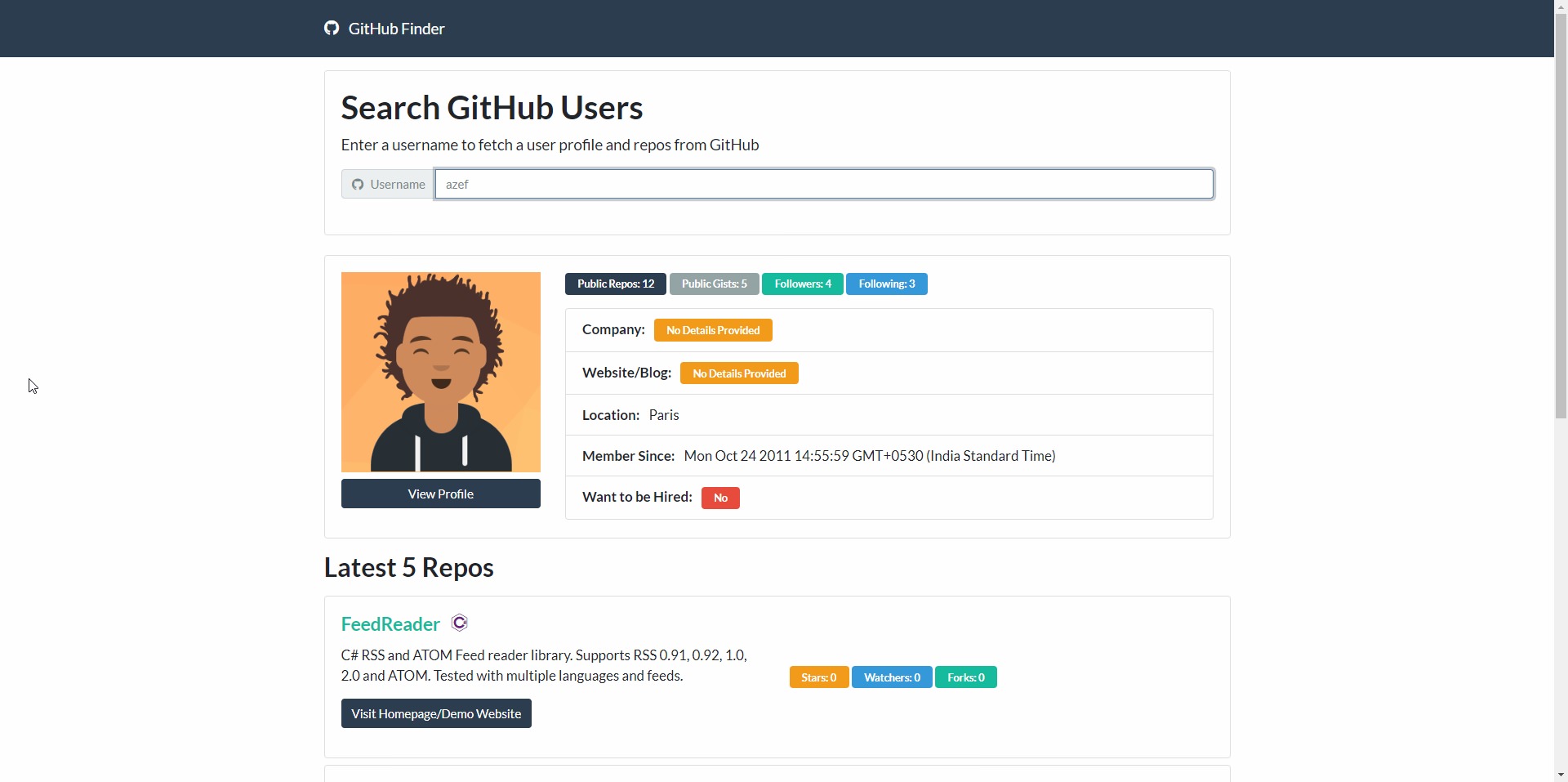Click the View Profile button

pyautogui.click(x=441, y=494)
